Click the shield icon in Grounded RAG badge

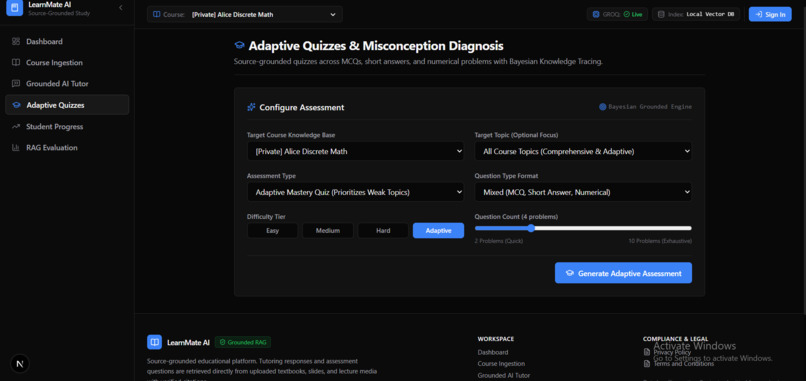223,342
